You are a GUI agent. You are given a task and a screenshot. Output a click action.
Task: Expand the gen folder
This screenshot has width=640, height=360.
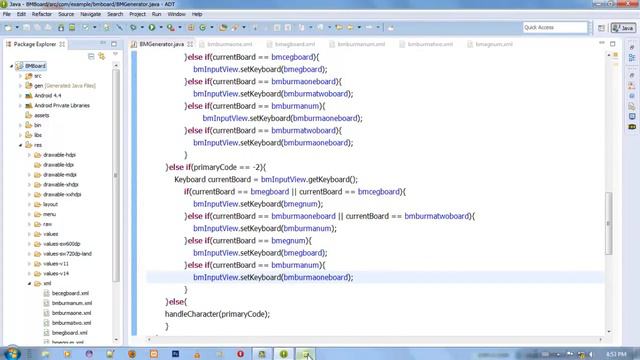(20, 86)
